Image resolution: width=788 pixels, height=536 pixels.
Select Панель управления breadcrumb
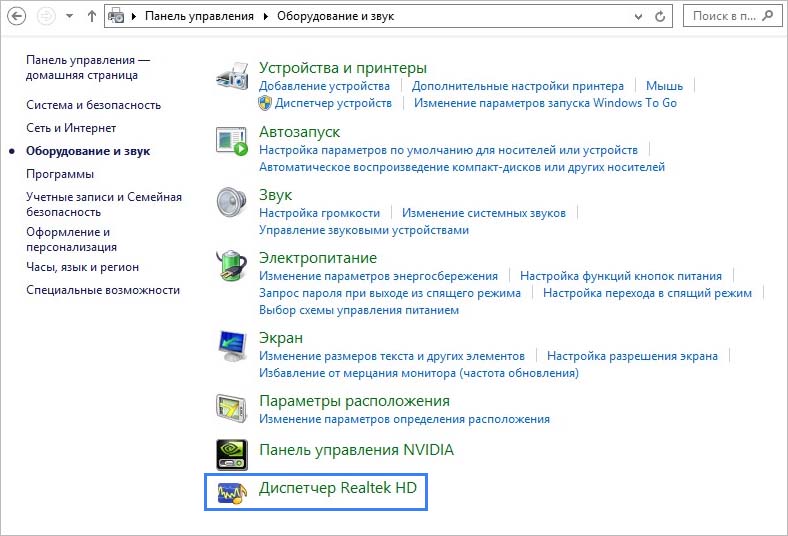(199, 16)
